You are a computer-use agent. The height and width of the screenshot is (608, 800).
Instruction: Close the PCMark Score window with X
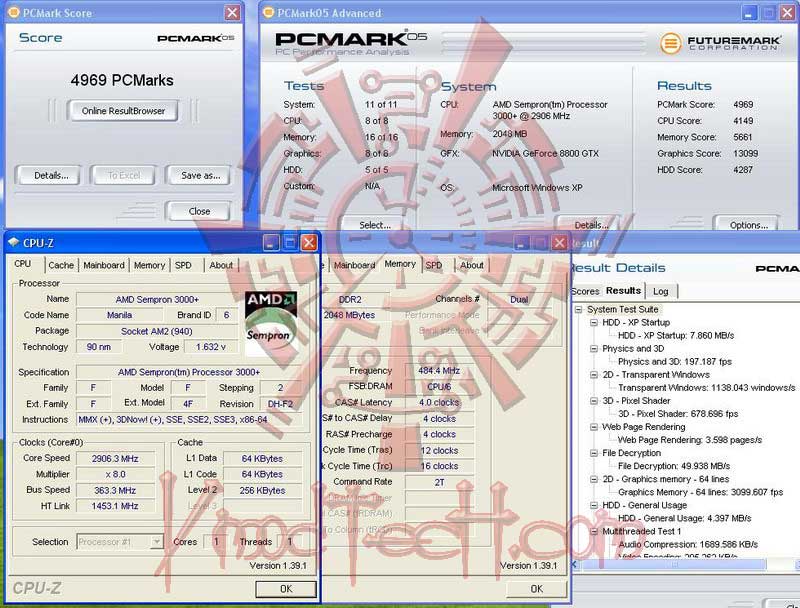pos(232,12)
